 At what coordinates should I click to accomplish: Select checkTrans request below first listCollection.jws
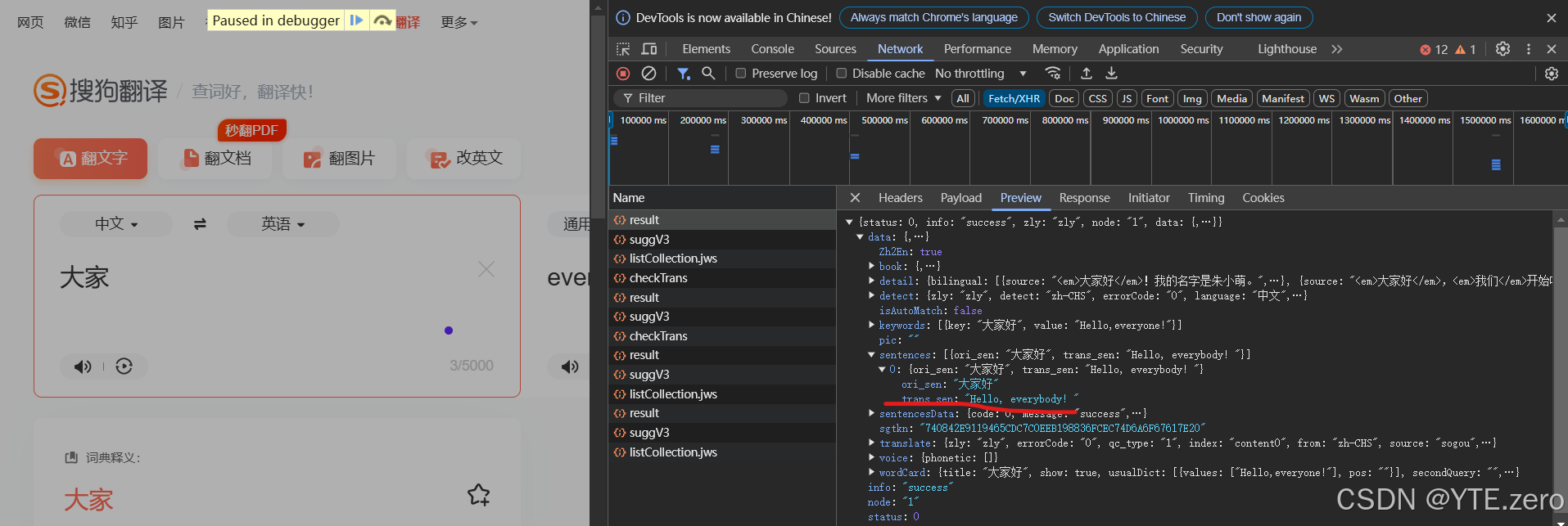721,278
